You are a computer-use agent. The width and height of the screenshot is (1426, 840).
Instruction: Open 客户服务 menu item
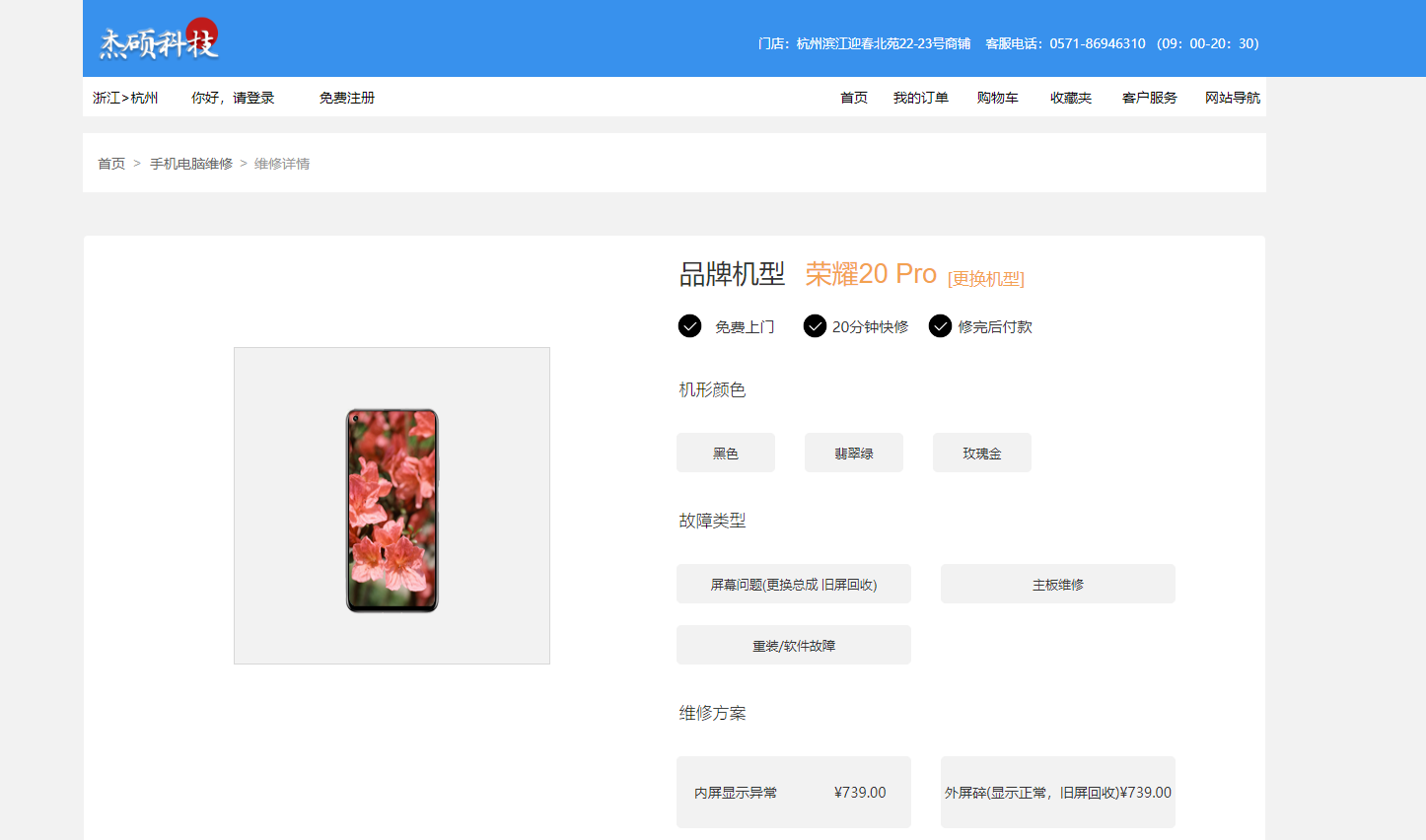pos(1150,98)
